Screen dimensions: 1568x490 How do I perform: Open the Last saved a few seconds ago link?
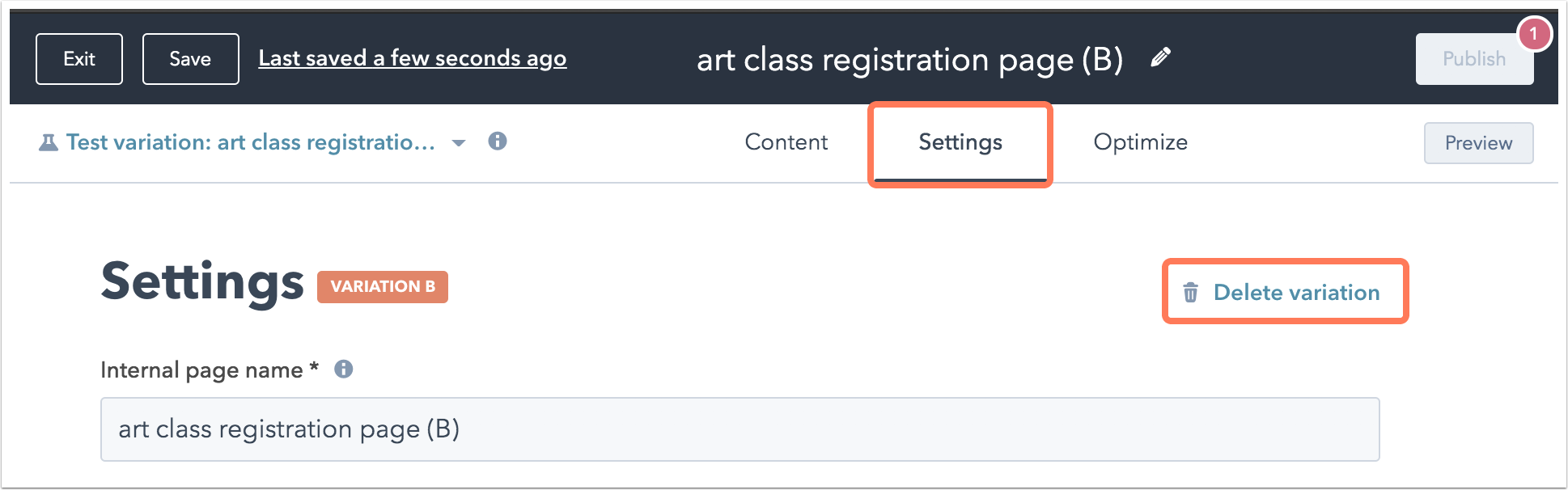(x=413, y=58)
